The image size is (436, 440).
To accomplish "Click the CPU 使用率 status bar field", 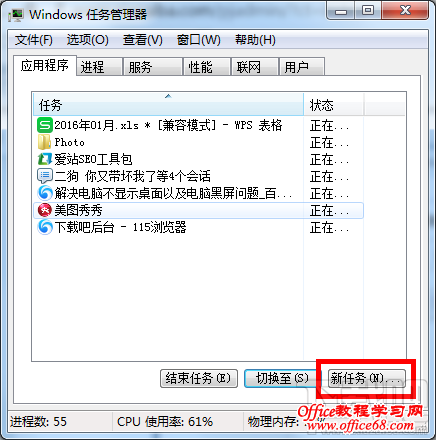I will point(177,422).
